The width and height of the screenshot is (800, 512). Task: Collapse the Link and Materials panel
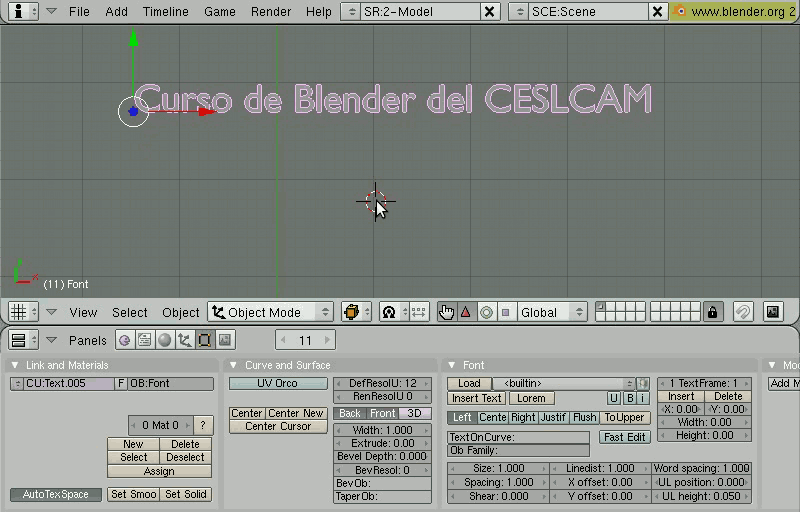click(x=15, y=365)
